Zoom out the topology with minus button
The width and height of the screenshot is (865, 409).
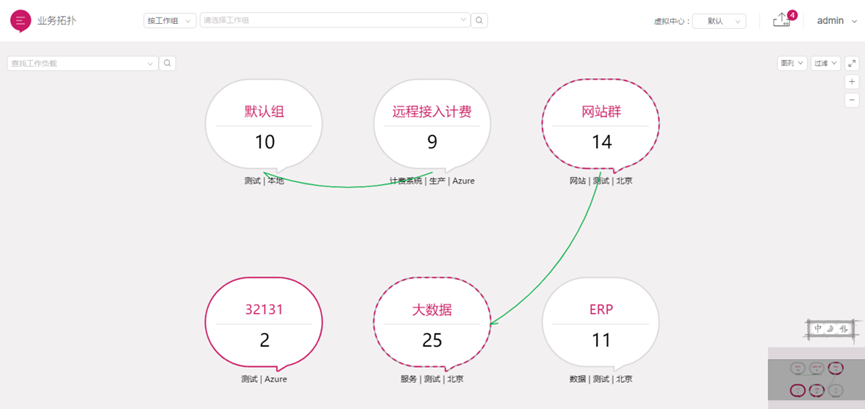852,100
